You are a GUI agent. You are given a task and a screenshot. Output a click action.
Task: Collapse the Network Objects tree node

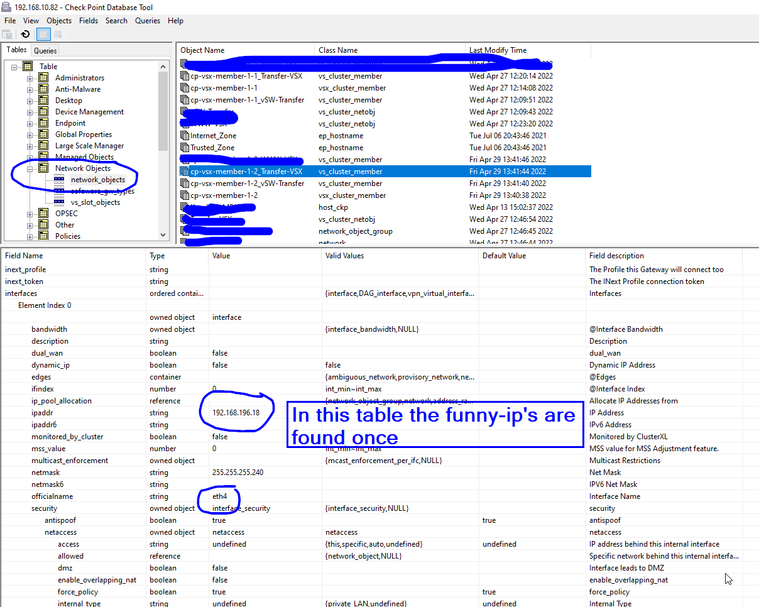(x=29, y=168)
